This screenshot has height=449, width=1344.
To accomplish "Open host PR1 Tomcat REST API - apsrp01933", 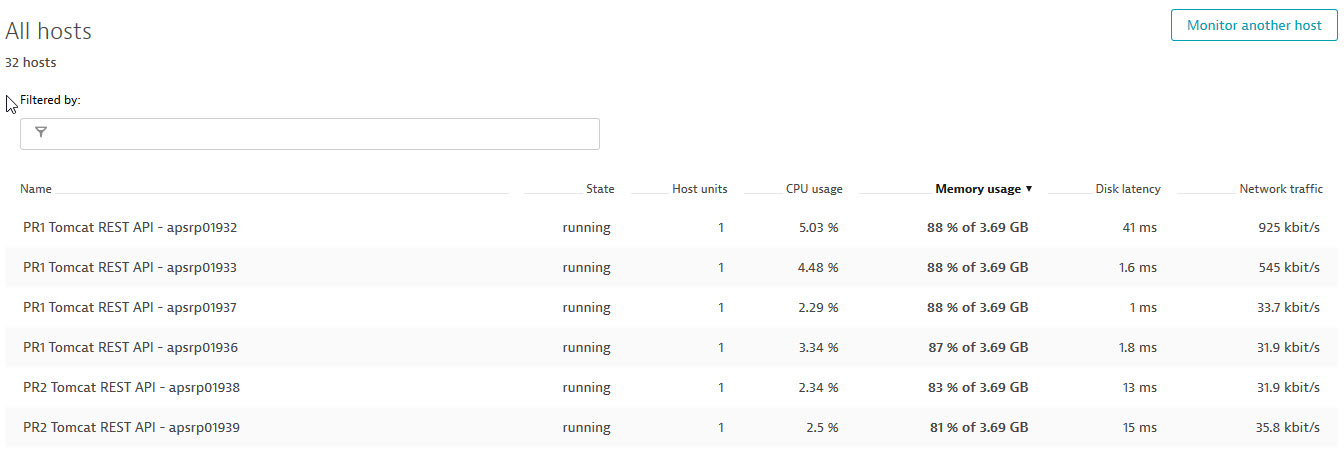I will (130, 268).
